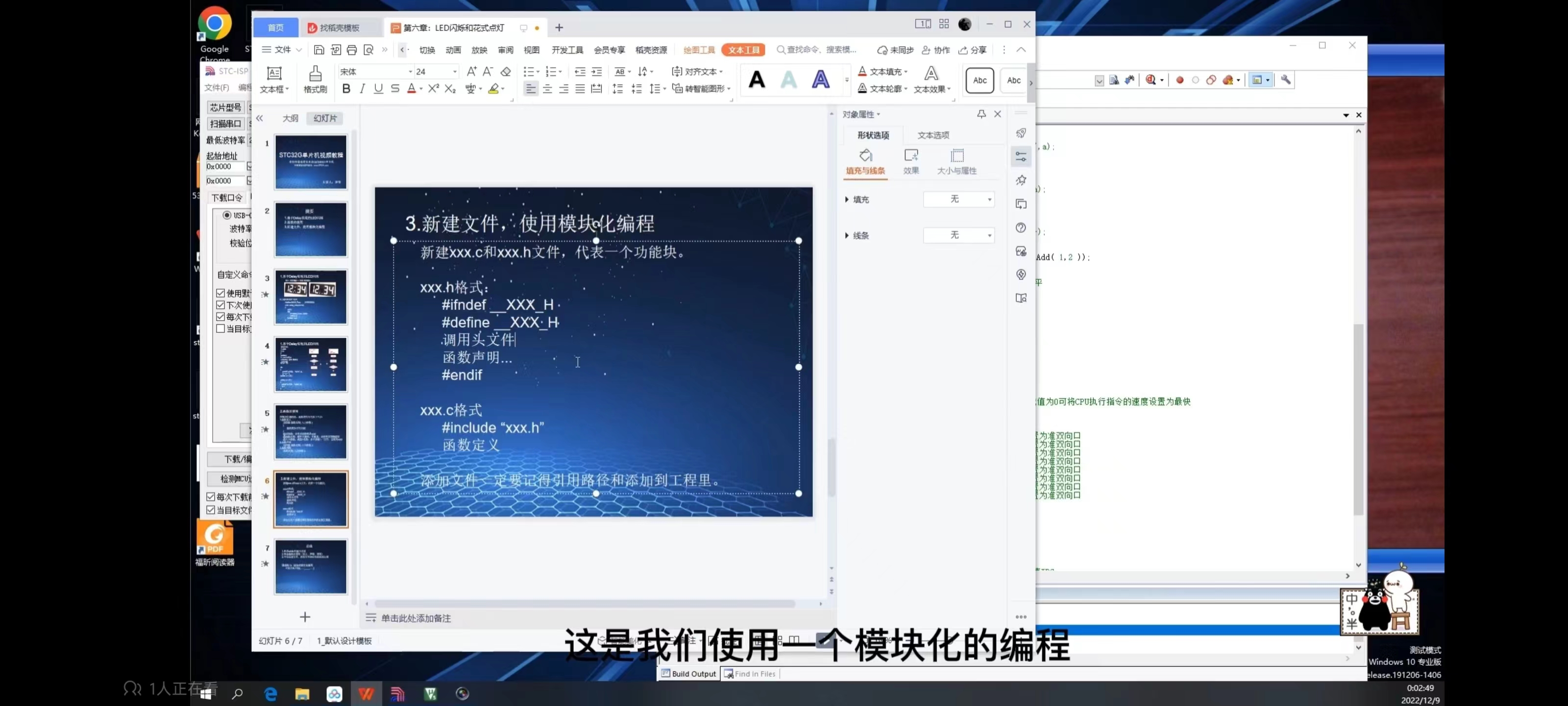This screenshot has width=1568, height=706.
Task: Open the font size dropdown showing 24
Action: tap(454, 72)
